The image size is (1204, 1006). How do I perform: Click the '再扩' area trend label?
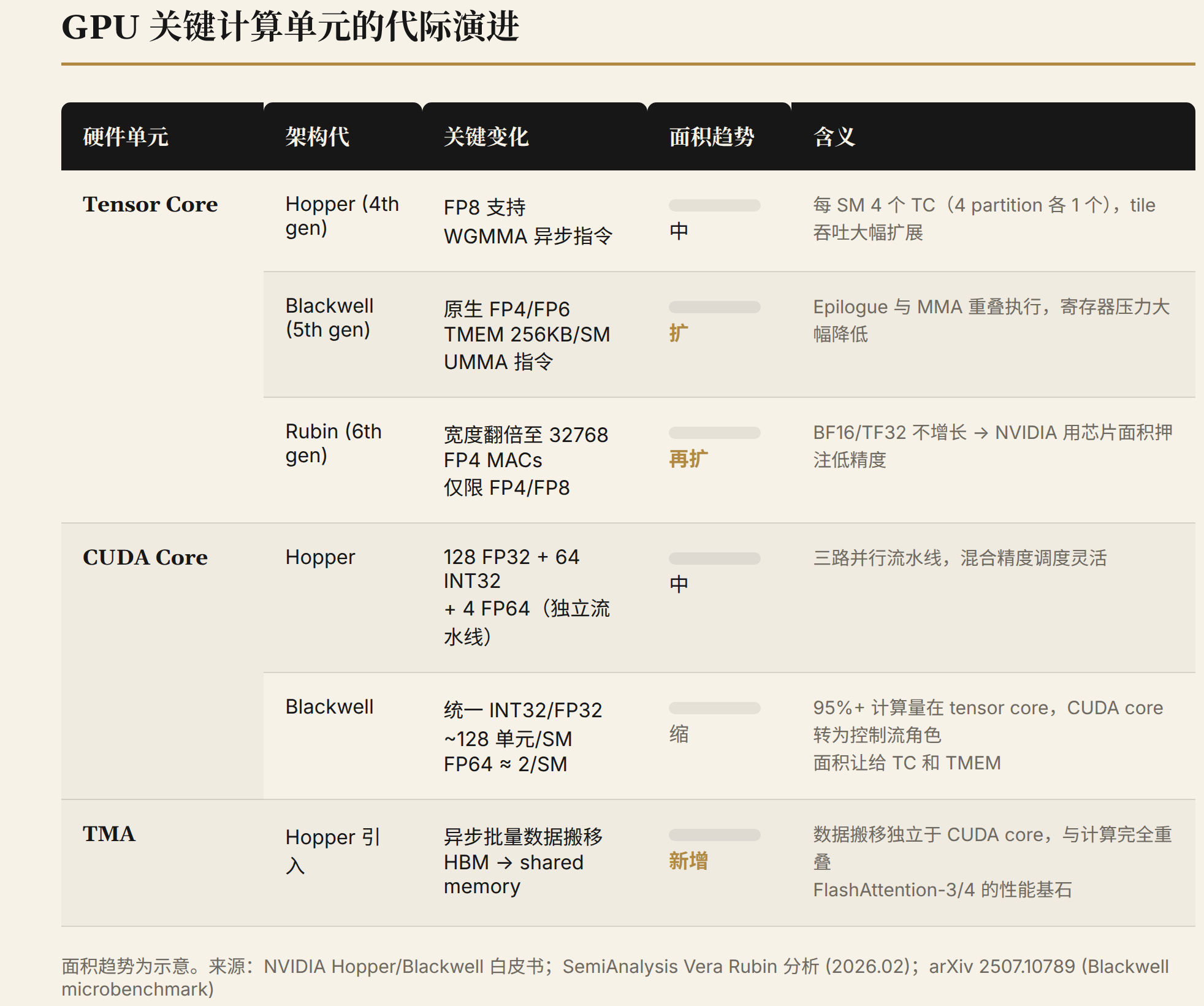(x=688, y=459)
